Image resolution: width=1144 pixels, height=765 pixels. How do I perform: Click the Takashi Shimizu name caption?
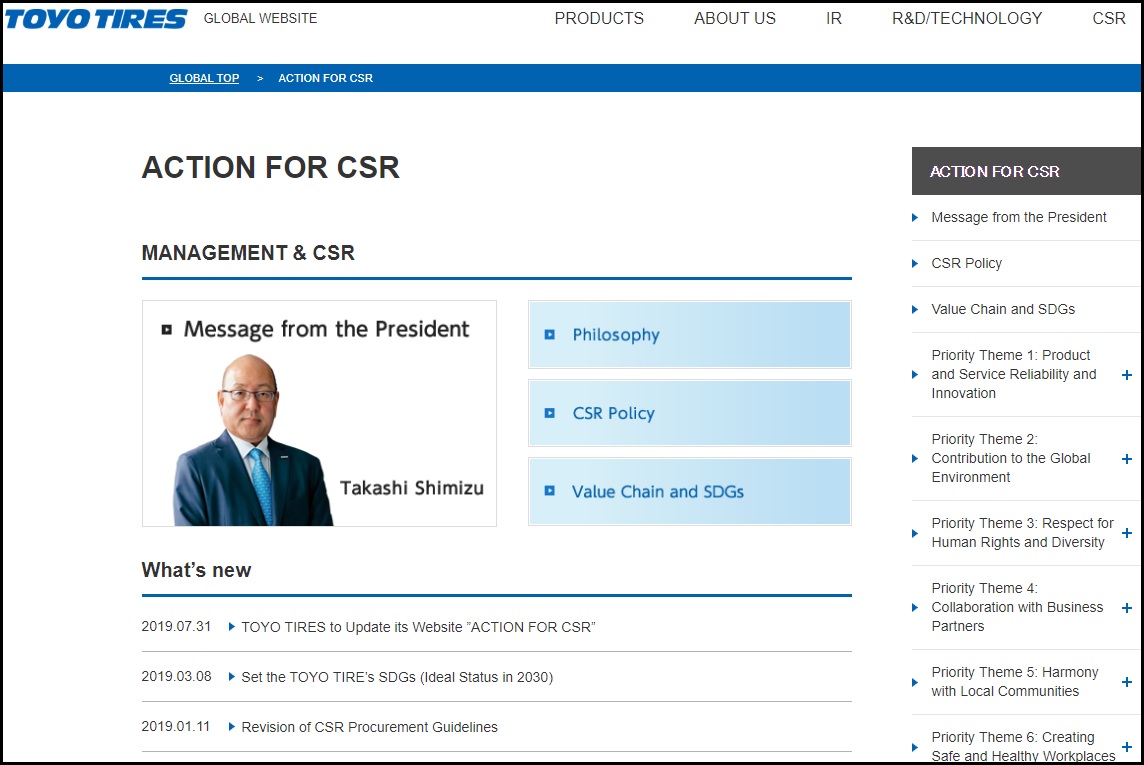pyautogui.click(x=411, y=488)
